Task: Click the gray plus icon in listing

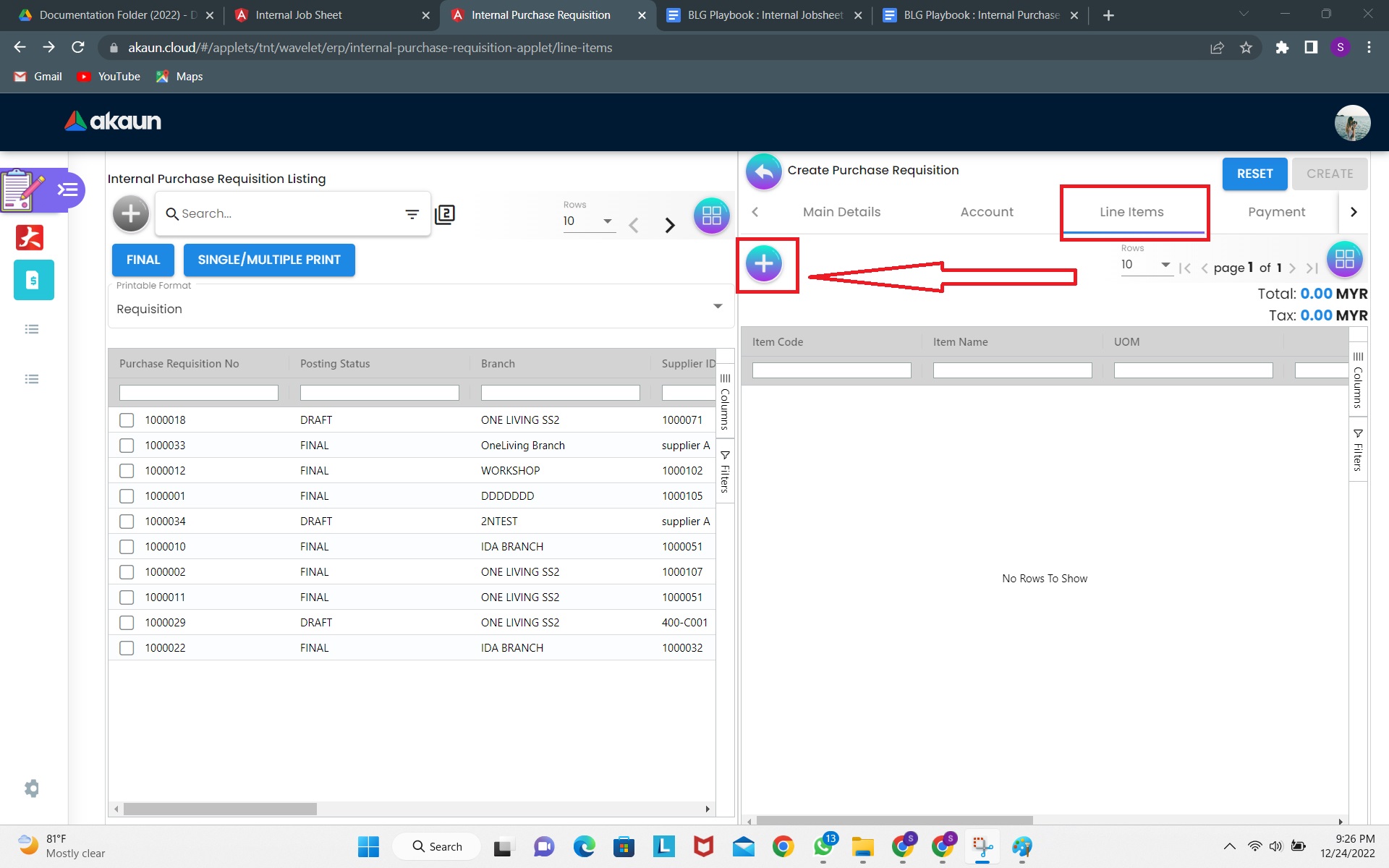Action: pos(131,213)
